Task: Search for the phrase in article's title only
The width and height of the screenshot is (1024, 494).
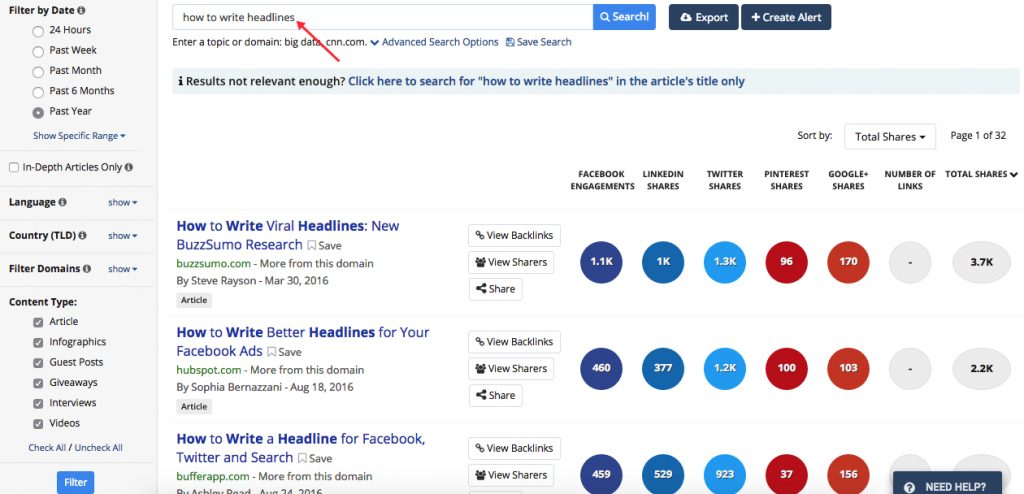Action: pyautogui.click(x=546, y=82)
